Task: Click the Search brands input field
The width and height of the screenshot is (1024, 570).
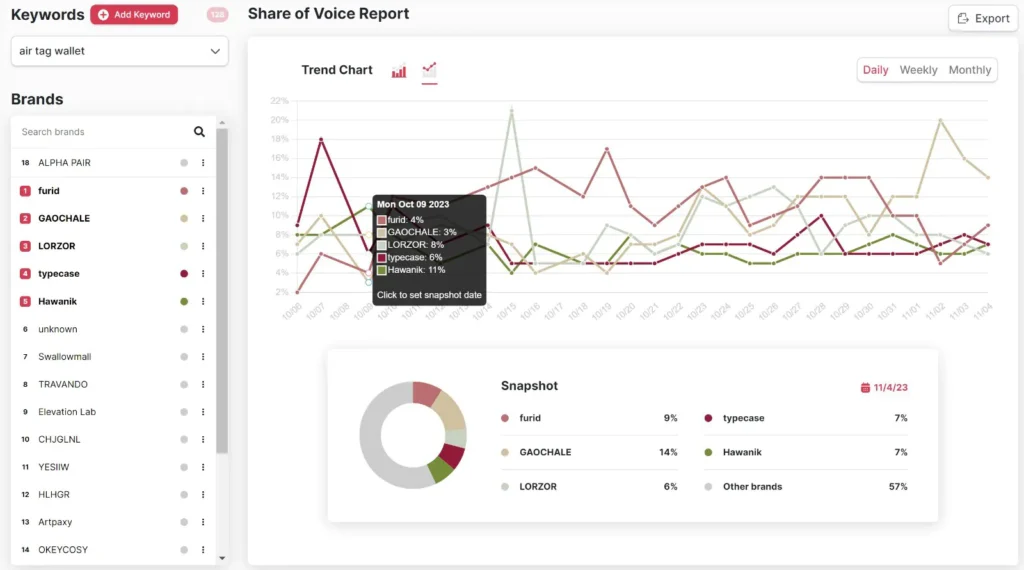Action: [100, 132]
